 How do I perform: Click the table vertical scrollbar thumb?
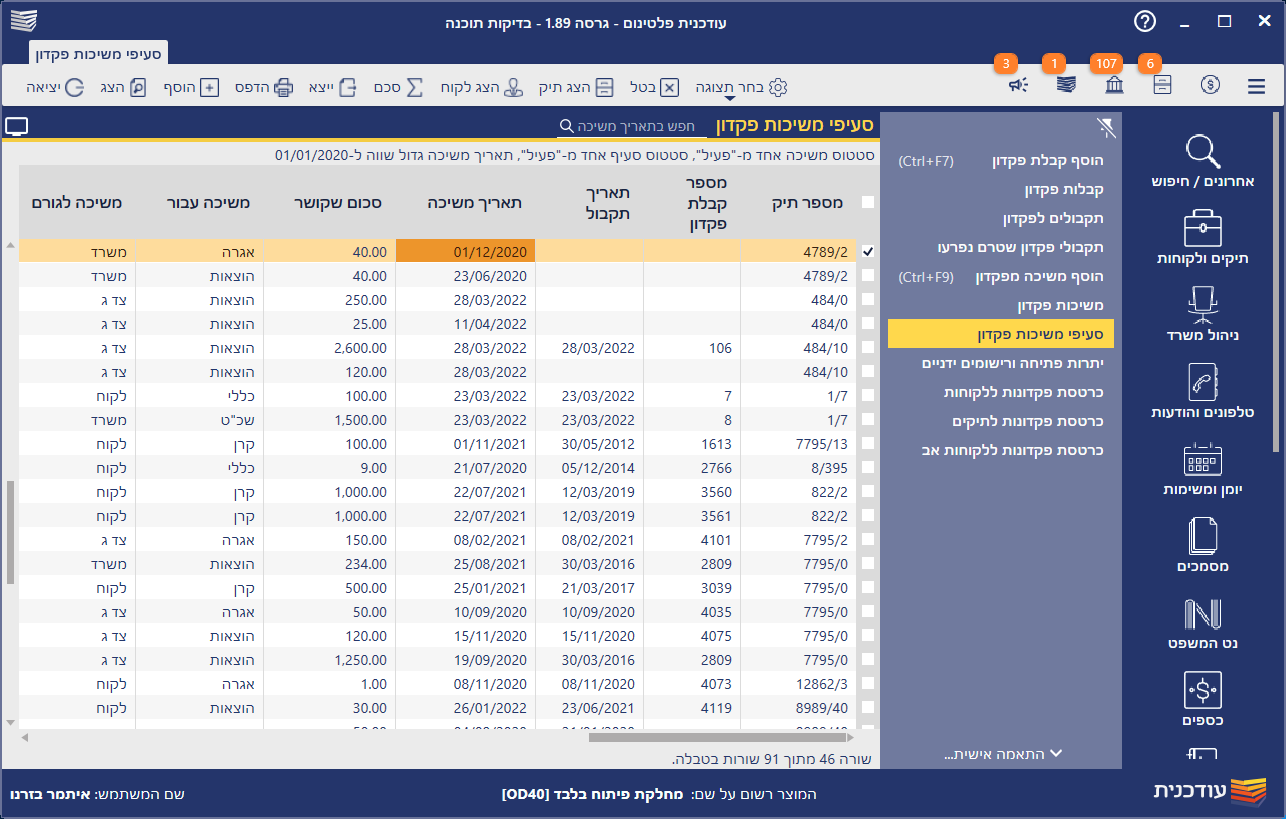point(10,532)
